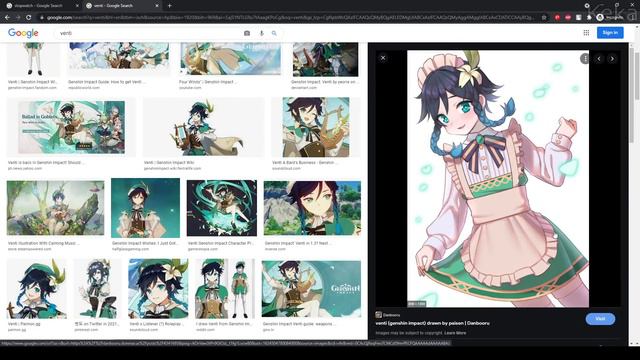
Task: Open 'Venti x Listener Roleplay' thumbnail
Action: point(158,288)
